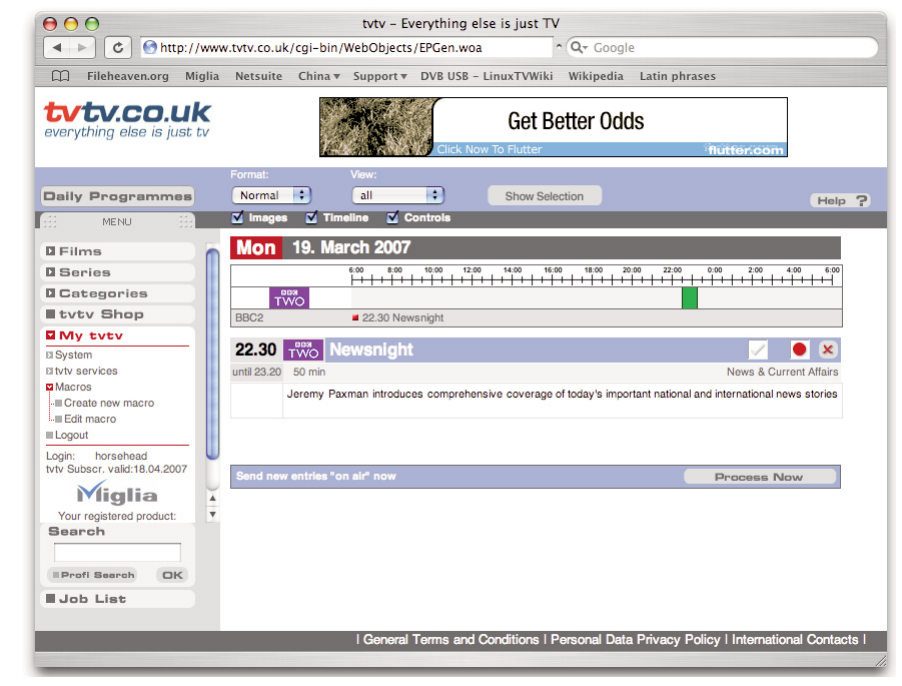Expand the tvtv services tree item
This screenshot has height=686, width=902.
[x=49, y=371]
